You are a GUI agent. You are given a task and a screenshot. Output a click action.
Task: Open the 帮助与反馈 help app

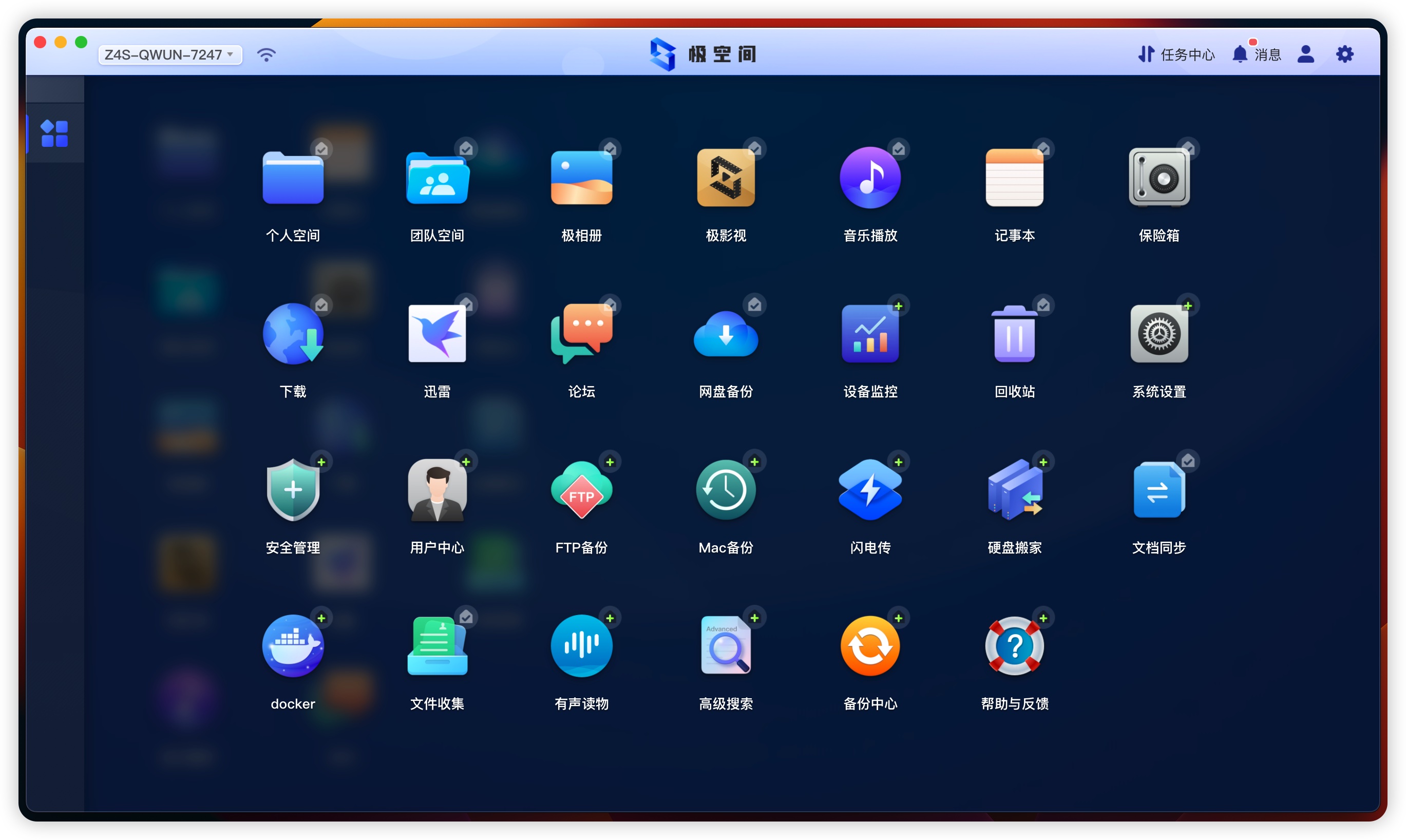[x=1014, y=646]
